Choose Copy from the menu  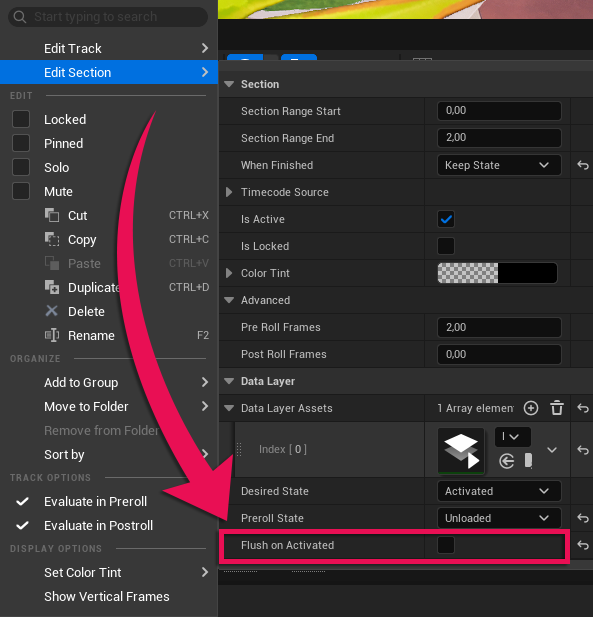[x=109, y=239]
